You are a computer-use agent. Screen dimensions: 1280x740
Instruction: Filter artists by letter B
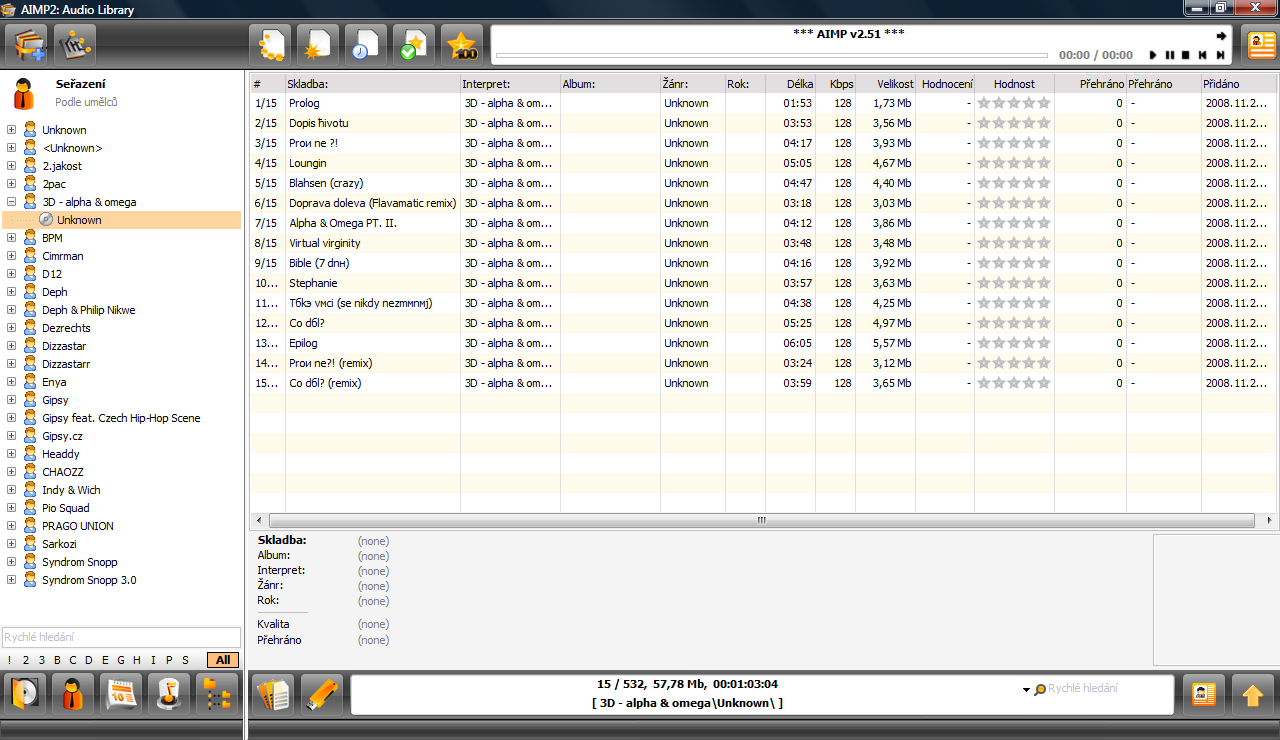57,660
